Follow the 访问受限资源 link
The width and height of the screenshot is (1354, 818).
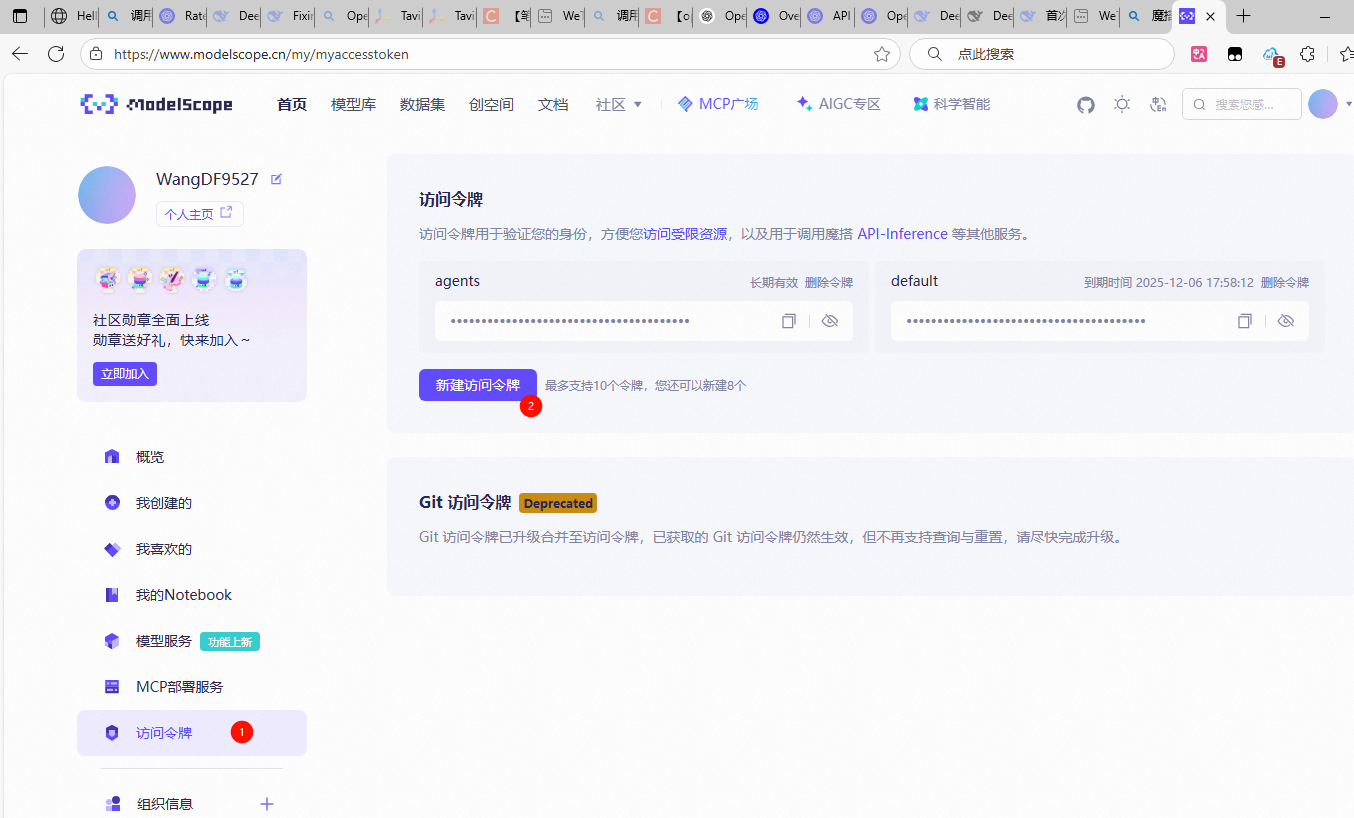click(x=685, y=234)
